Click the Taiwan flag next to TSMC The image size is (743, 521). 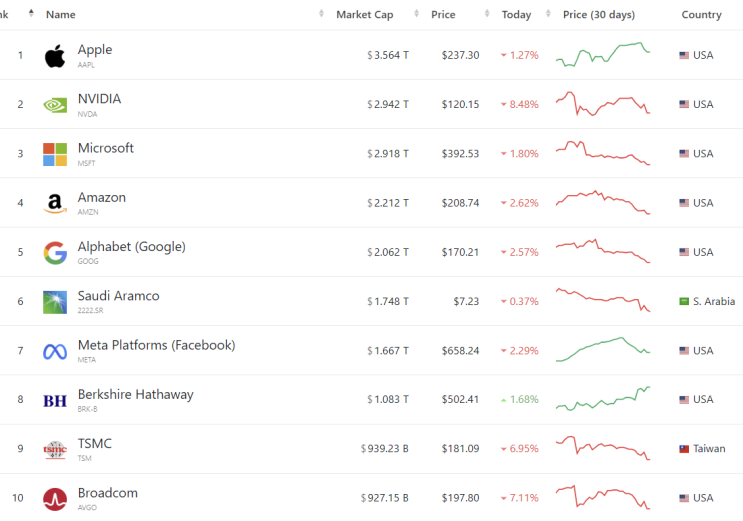click(685, 449)
